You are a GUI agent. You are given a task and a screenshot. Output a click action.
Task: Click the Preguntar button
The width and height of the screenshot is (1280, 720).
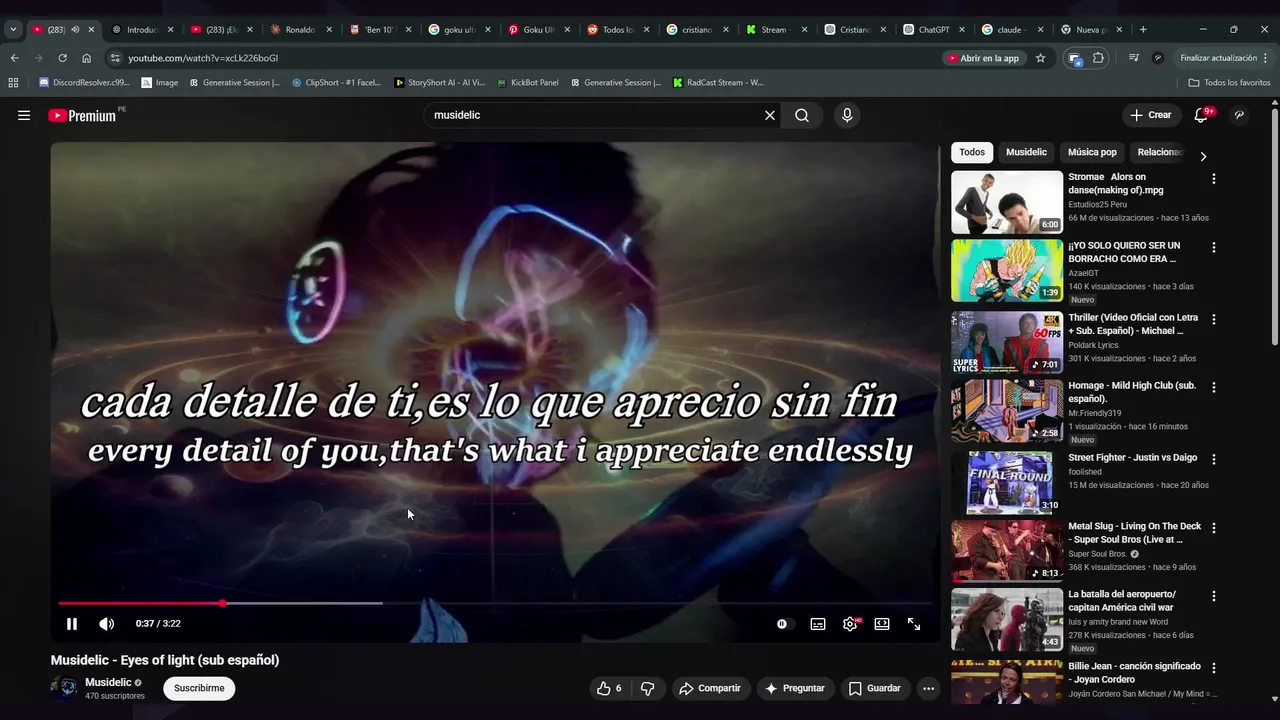795,688
